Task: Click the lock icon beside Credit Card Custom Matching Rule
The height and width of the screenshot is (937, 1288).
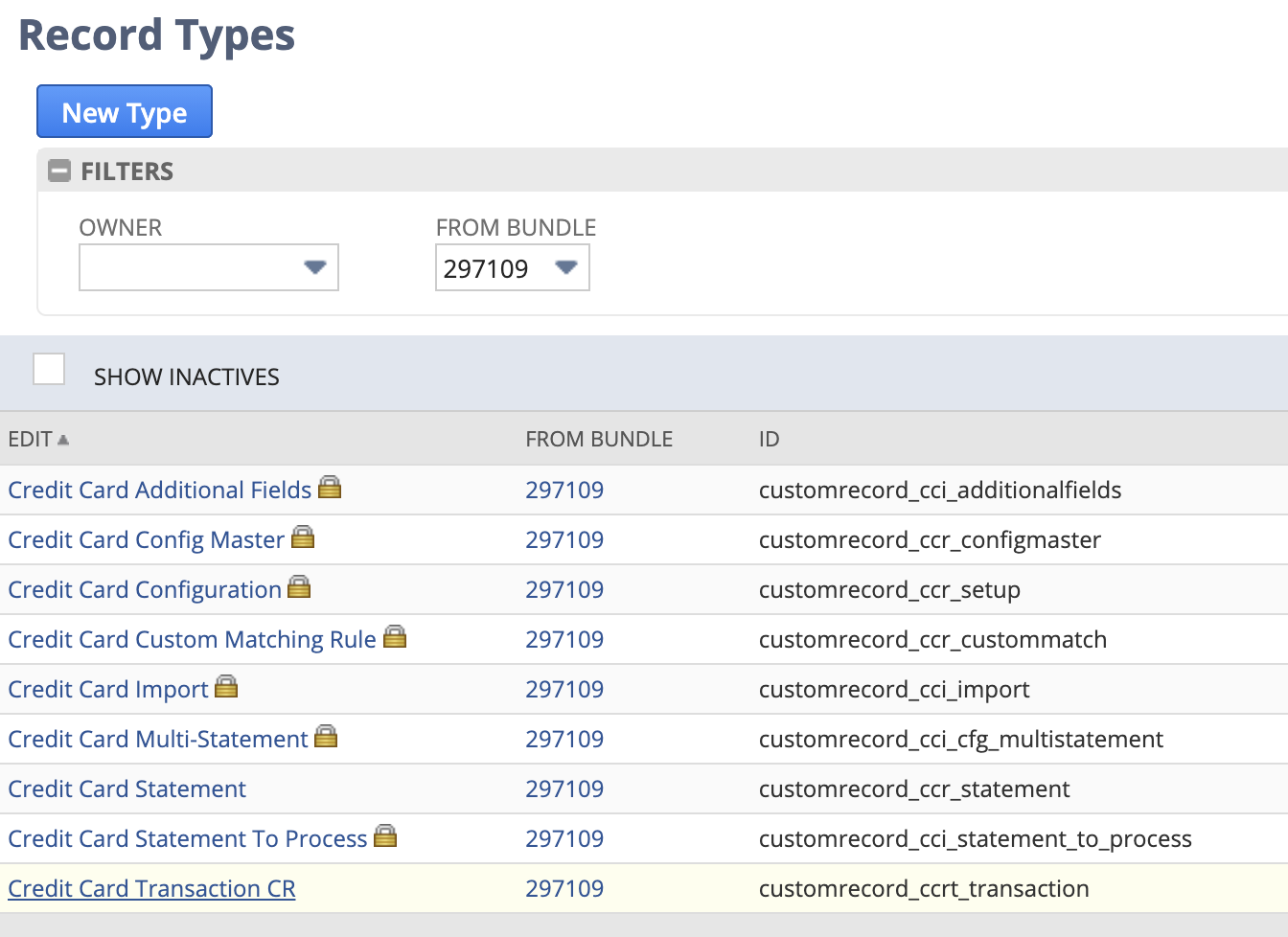Action: 395,636
